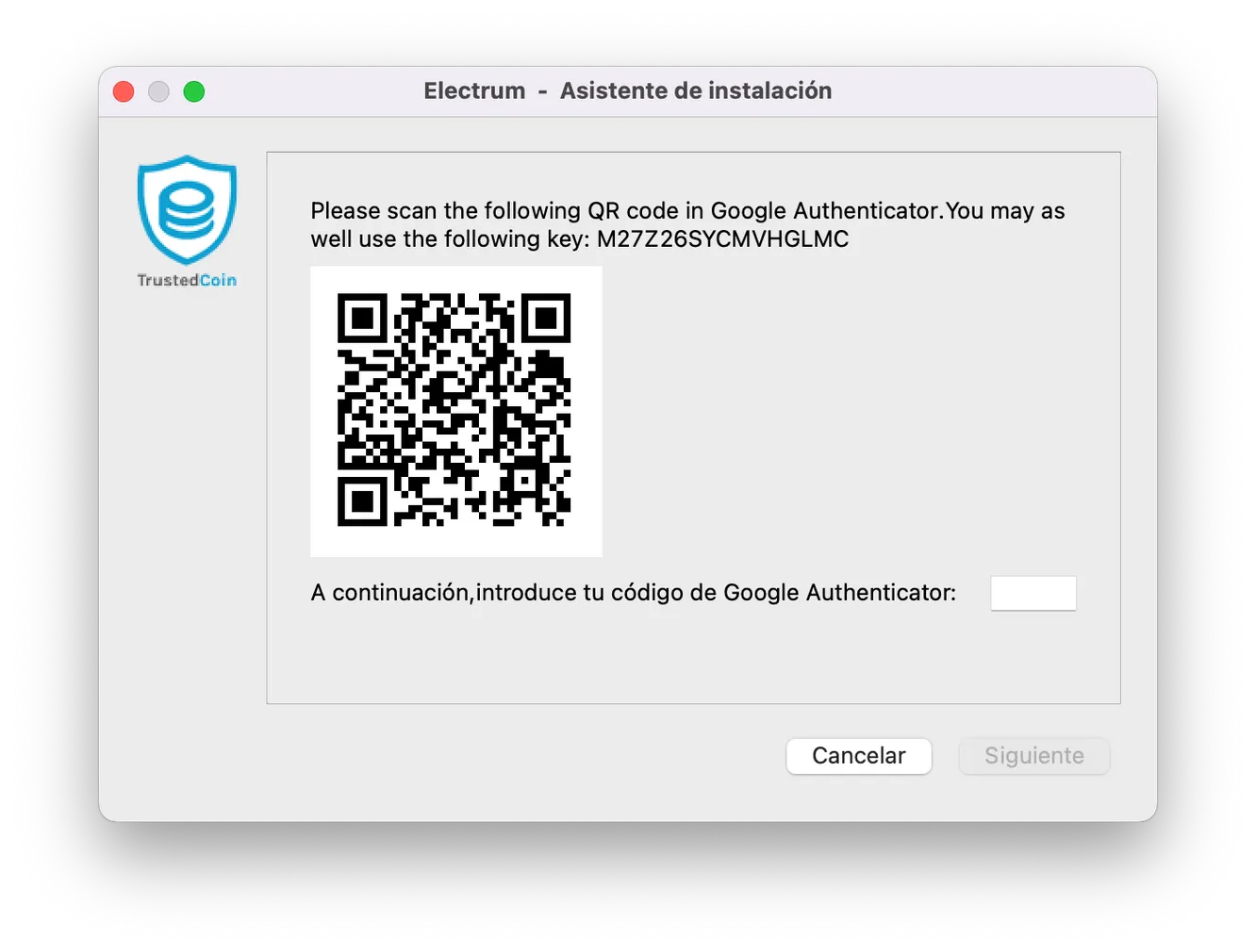
Task: Click the Spanish prompt about introducing your code
Action: pyautogui.click(x=633, y=592)
